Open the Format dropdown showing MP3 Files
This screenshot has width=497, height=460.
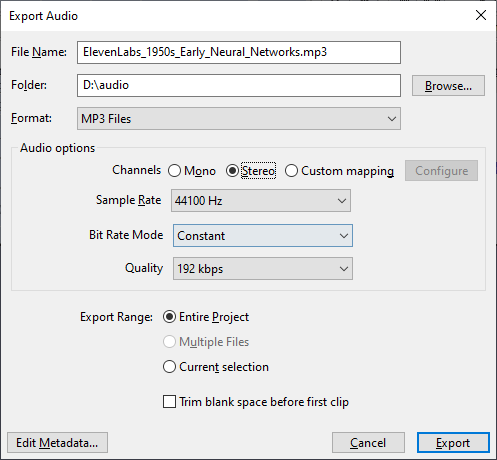pyautogui.click(x=239, y=119)
